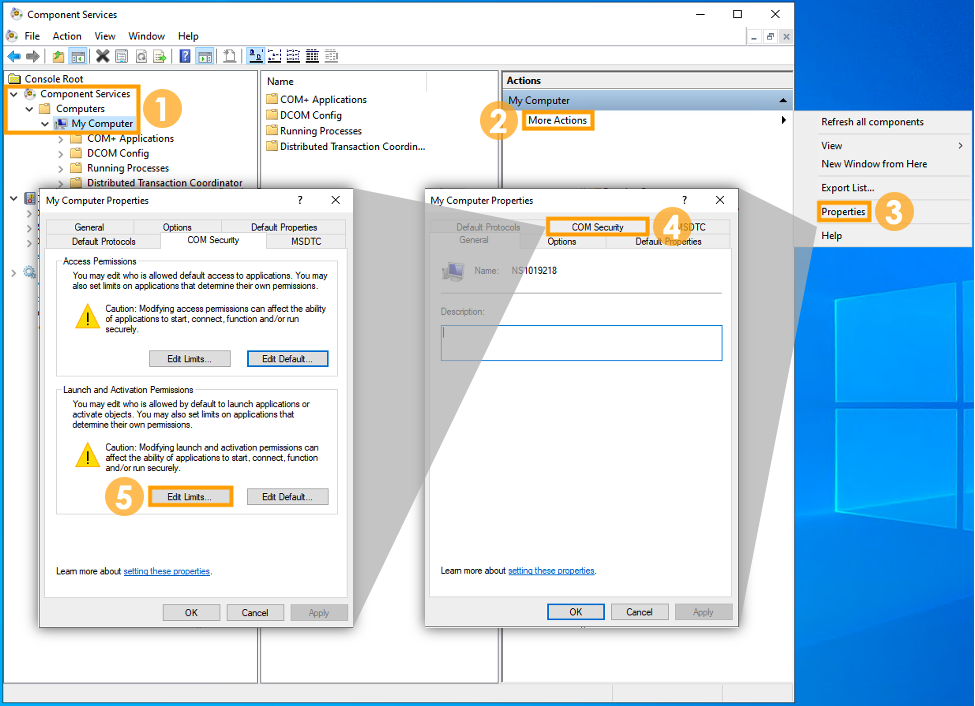Click More Actions in the Actions pane
Image resolution: width=975 pixels, height=706 pixels.
click(x=557, y=120)
